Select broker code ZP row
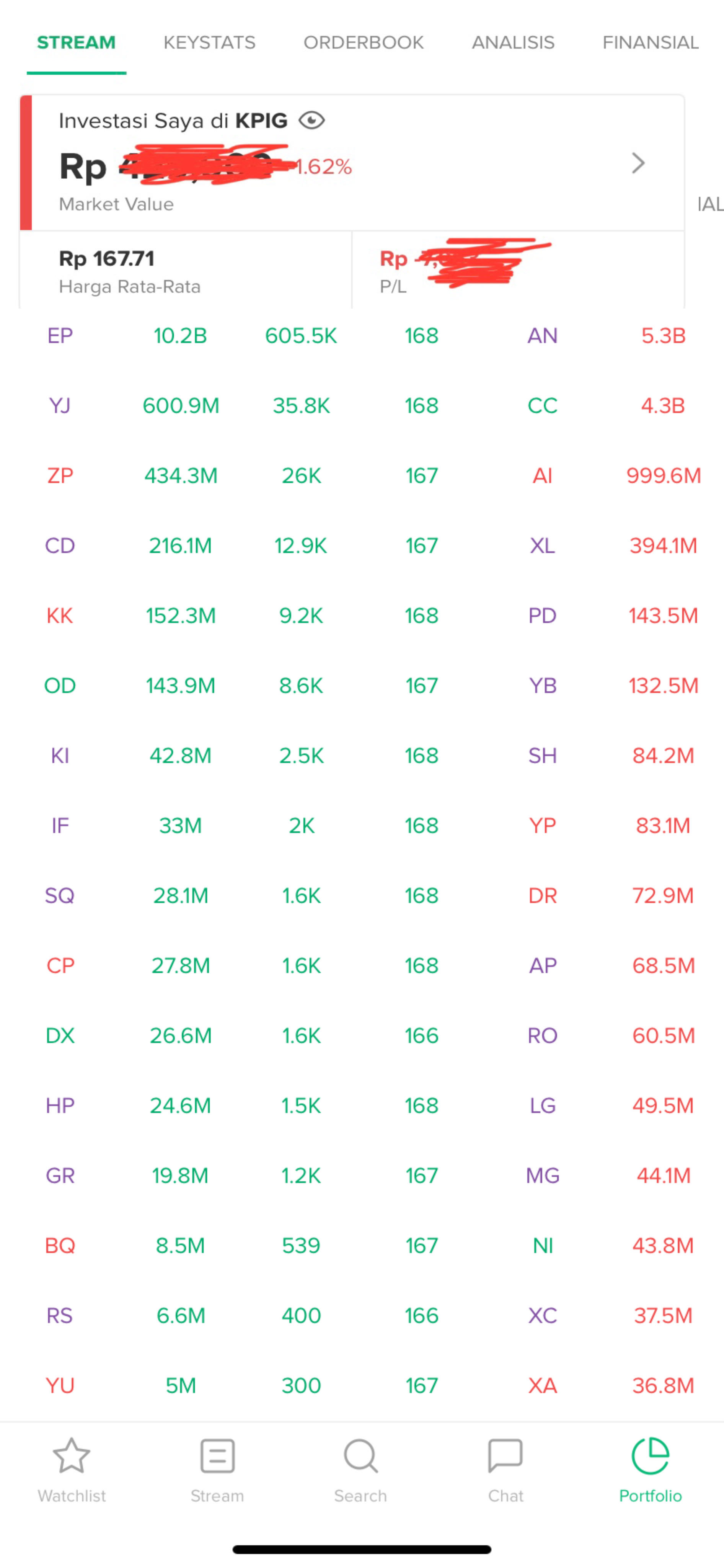 click(60, 476)
